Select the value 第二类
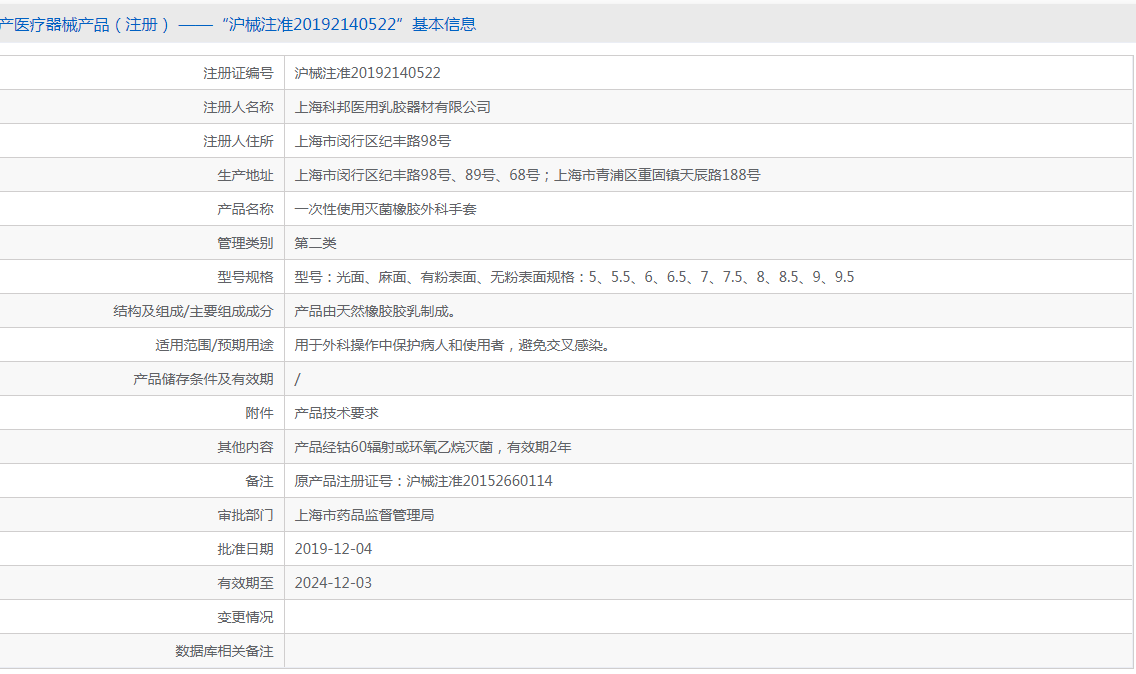This screenshot has height=674, width=1136. [316, 244]
